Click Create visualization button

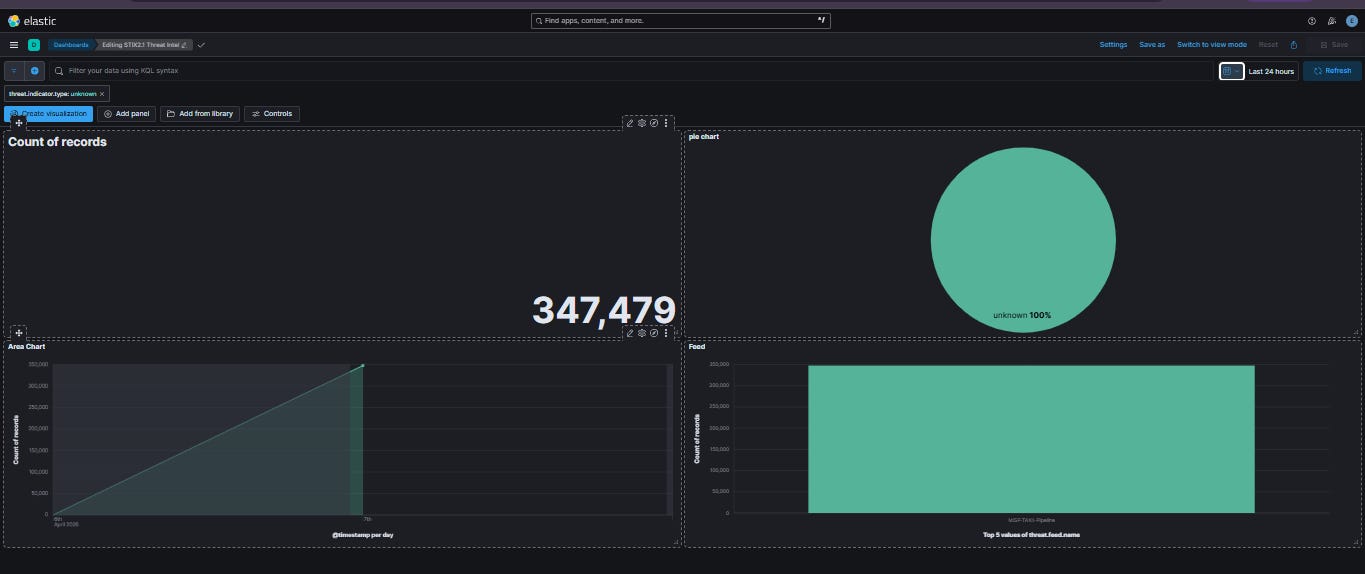[x=49, y=114]
